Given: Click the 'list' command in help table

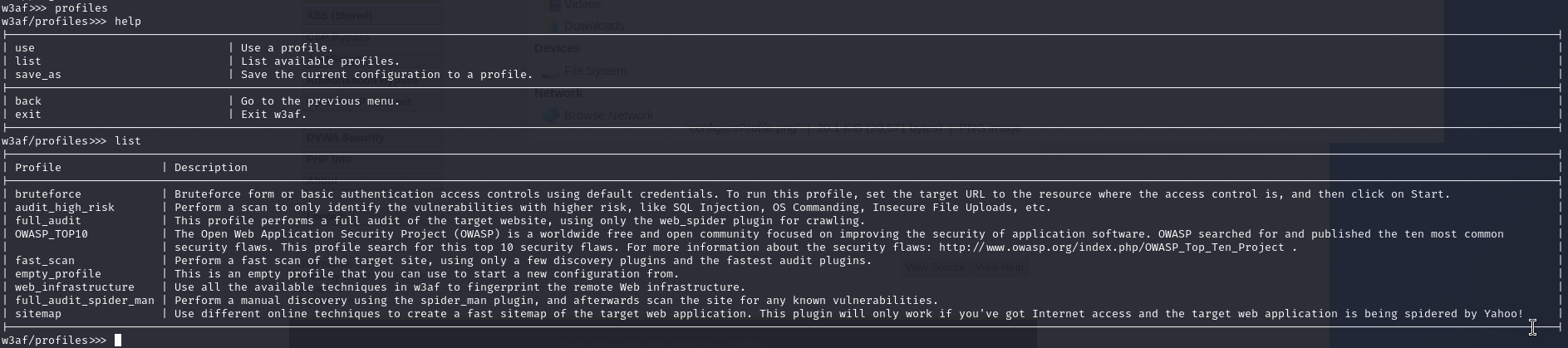Looking at the screenshot, I should click(28, 61).
